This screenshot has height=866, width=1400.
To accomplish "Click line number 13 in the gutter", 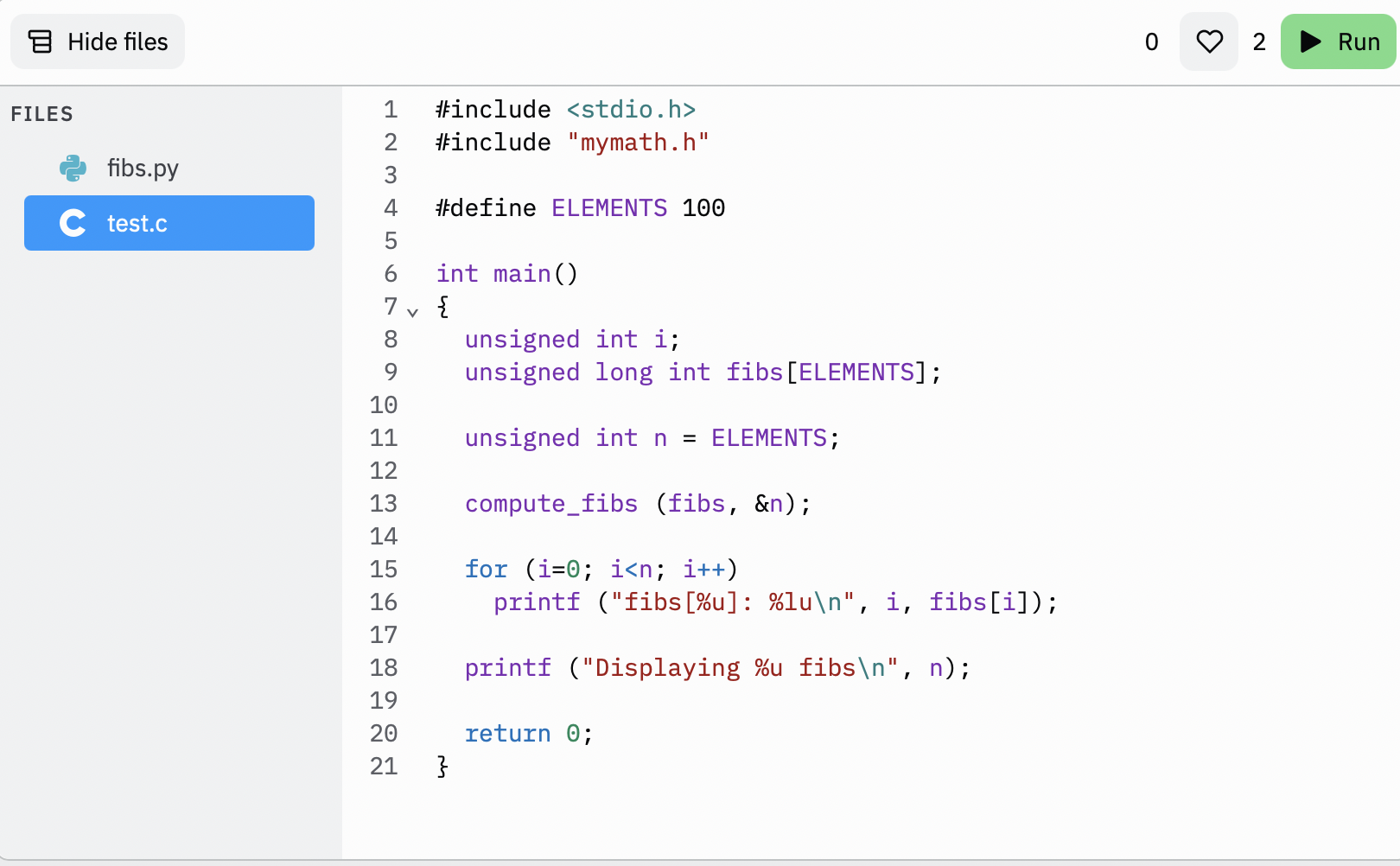I will (384, 503).
